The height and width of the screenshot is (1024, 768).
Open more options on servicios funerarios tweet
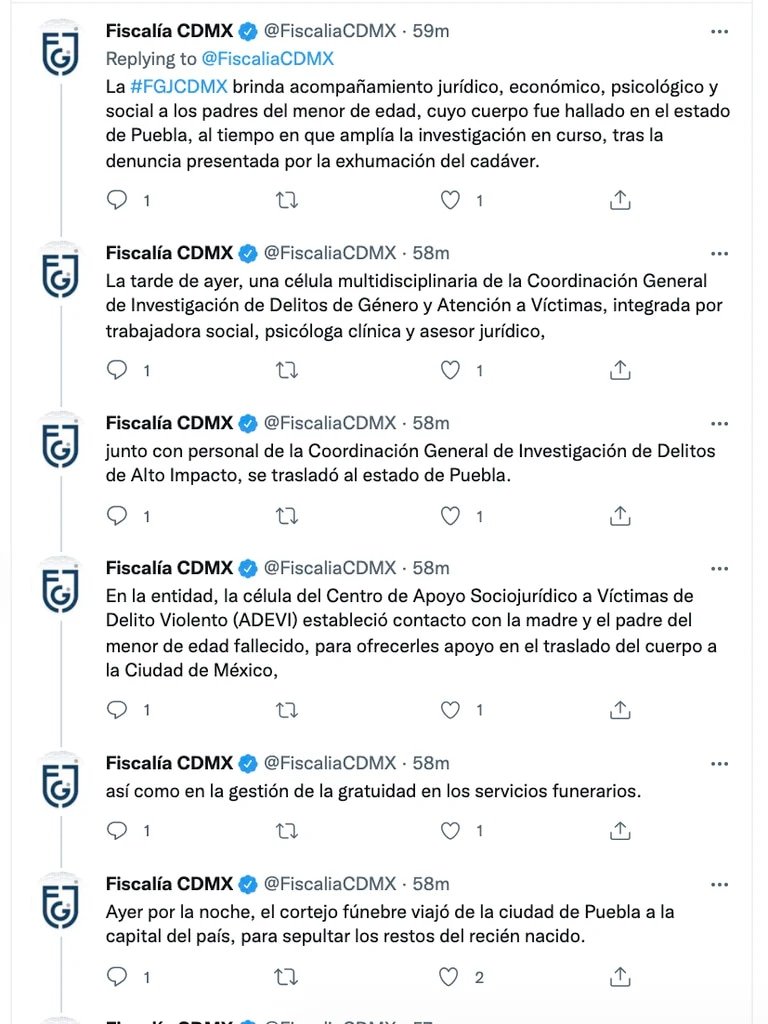click(719, 764)
